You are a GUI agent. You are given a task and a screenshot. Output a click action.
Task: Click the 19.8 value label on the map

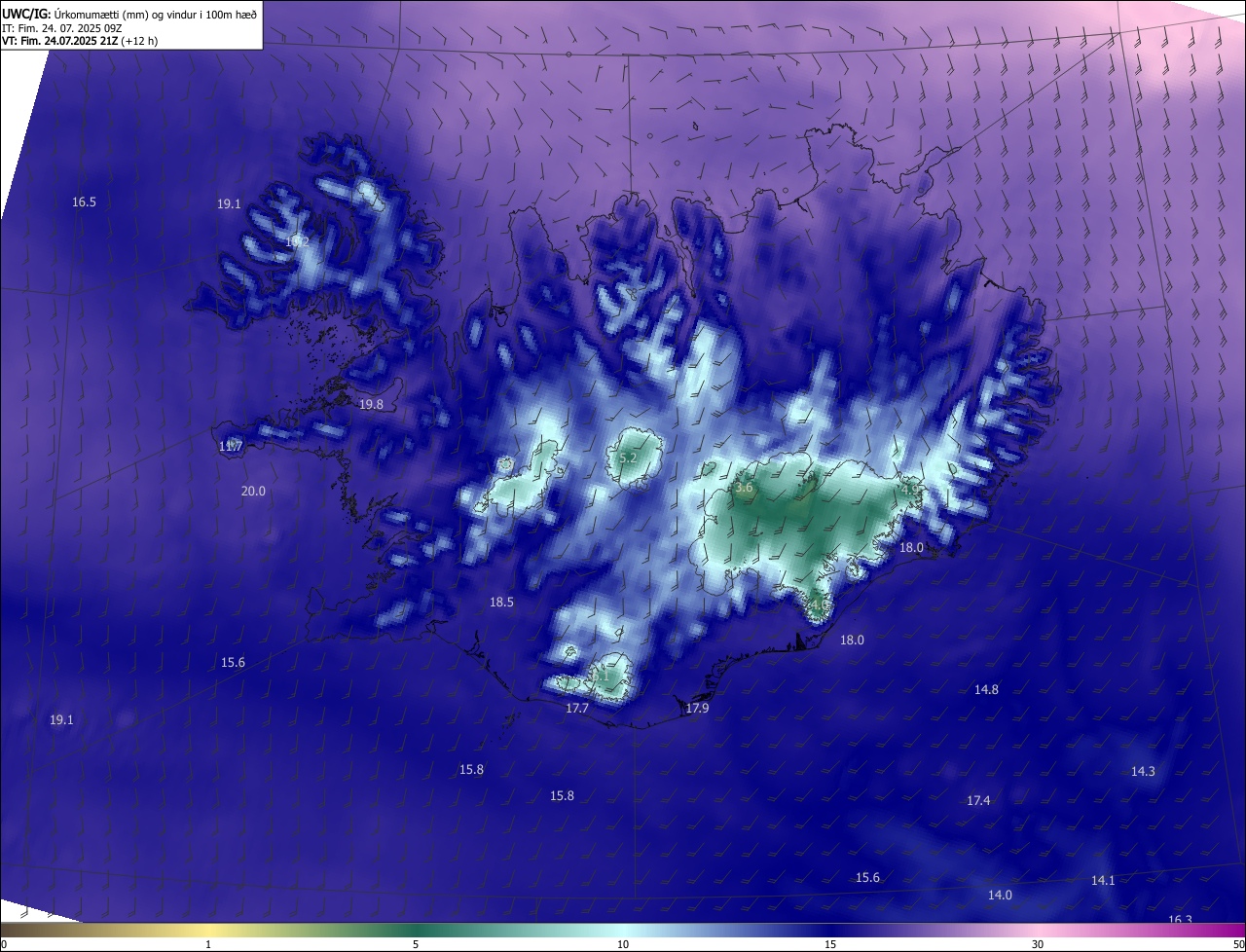pyautogui.click(x=371, y=404)
